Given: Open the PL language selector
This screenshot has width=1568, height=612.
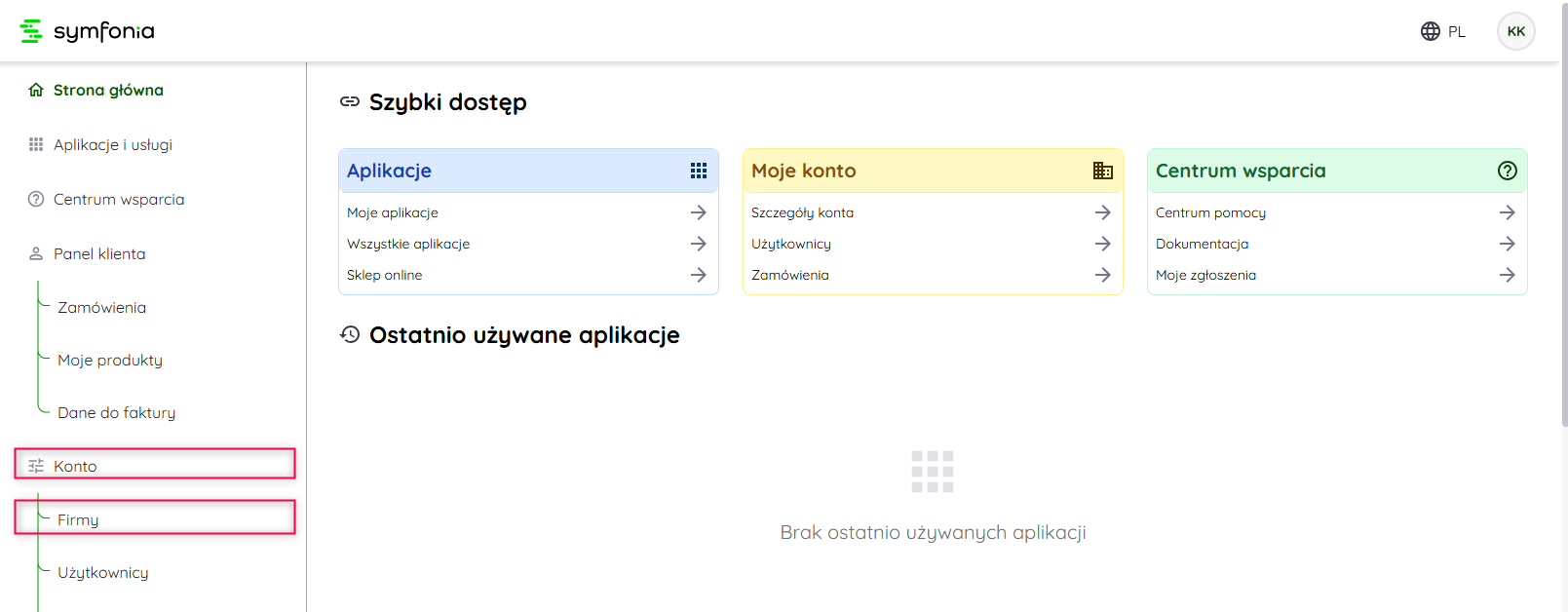Looking at the screenshot, I should (x=1456, y=31).
